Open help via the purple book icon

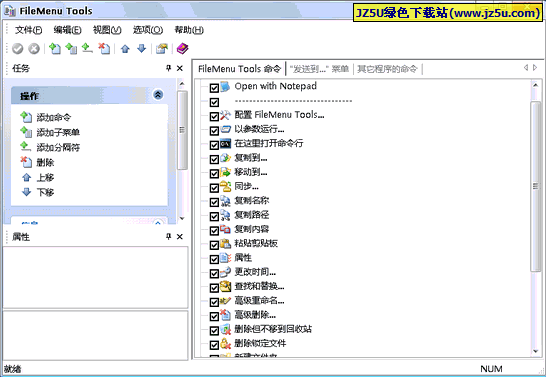click(x=182, y=49)
